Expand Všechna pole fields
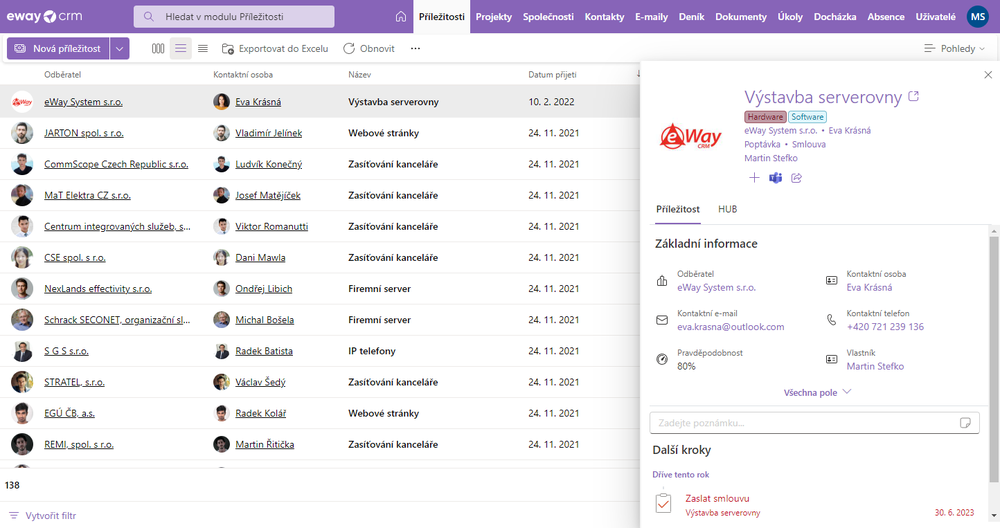Viewport: 1000px width, 528px height. pyautogui.click(x=817, y=392)
